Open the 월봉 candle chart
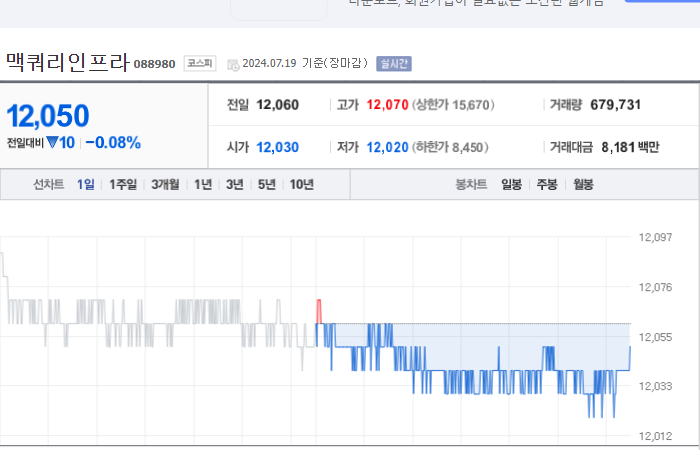This screenshot has height=450, width=700. 583,184
